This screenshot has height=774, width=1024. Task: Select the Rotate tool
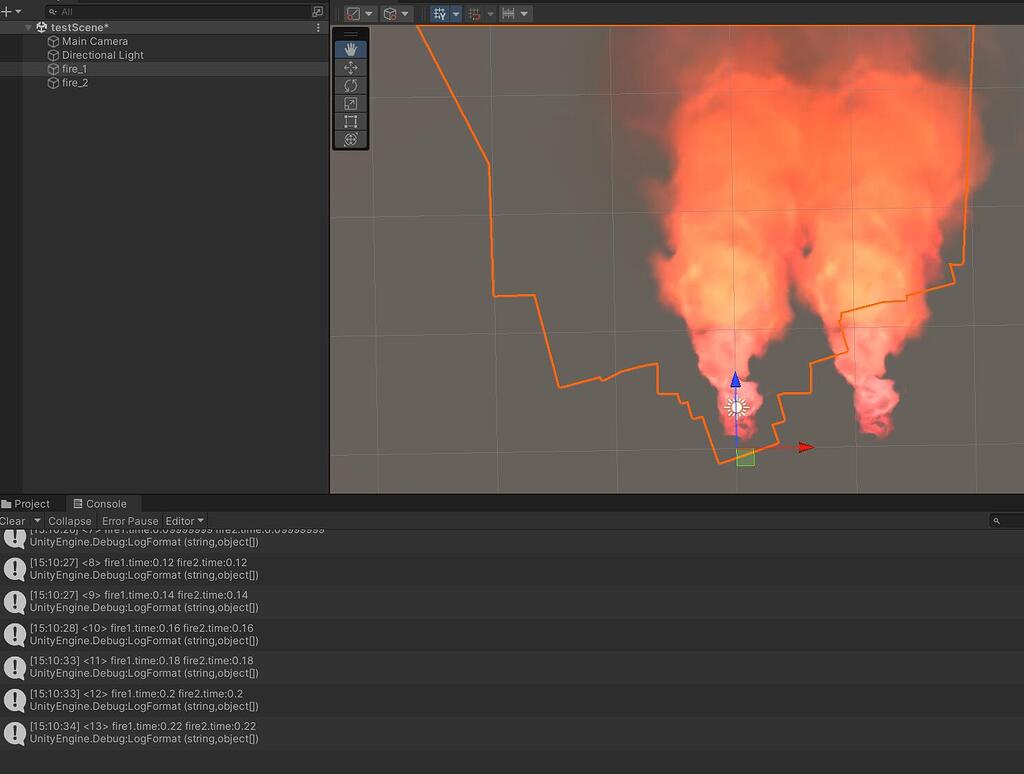pos(350,86)
